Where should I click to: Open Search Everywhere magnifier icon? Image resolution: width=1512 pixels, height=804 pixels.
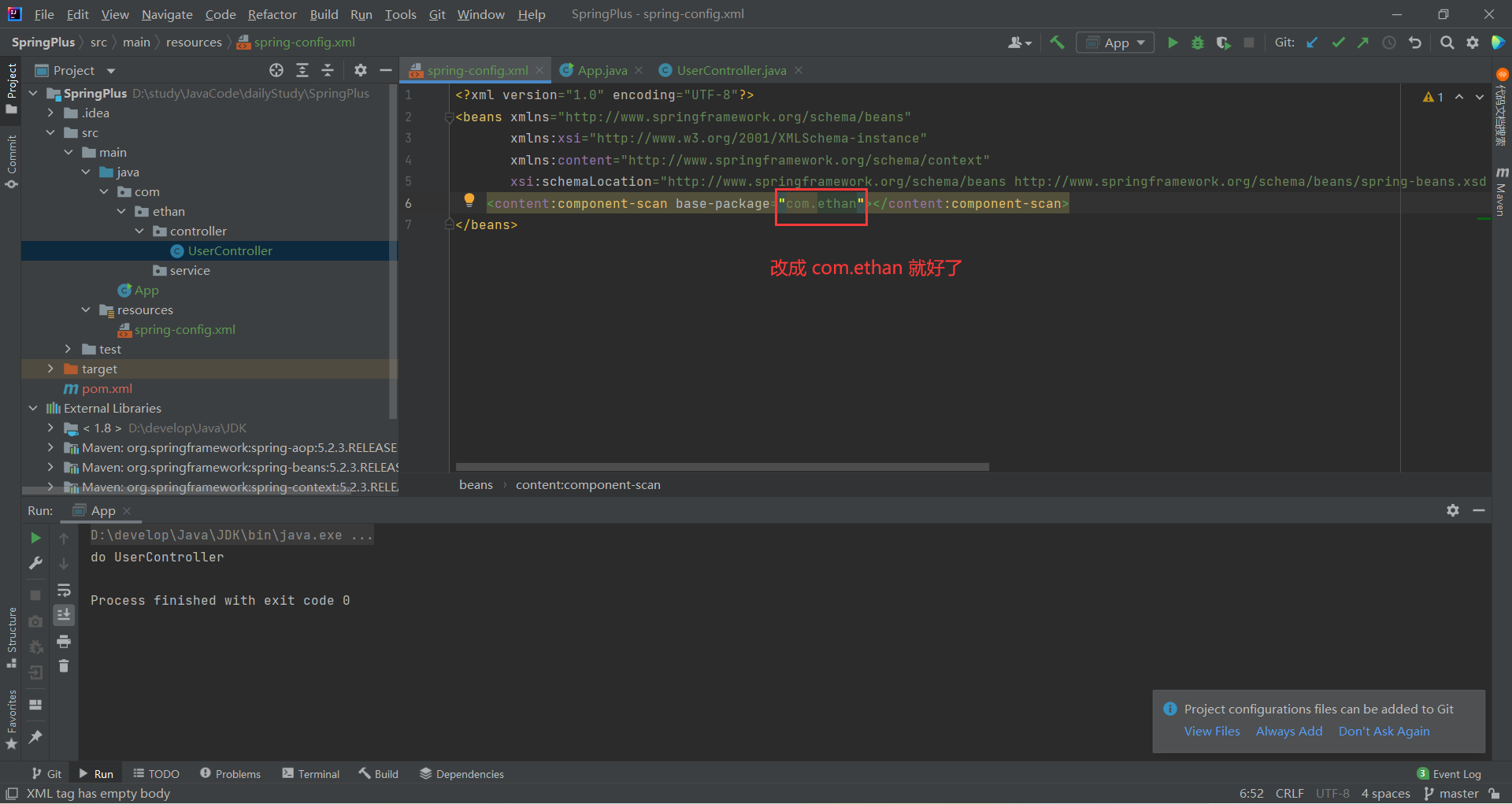tap(1447, 43)
